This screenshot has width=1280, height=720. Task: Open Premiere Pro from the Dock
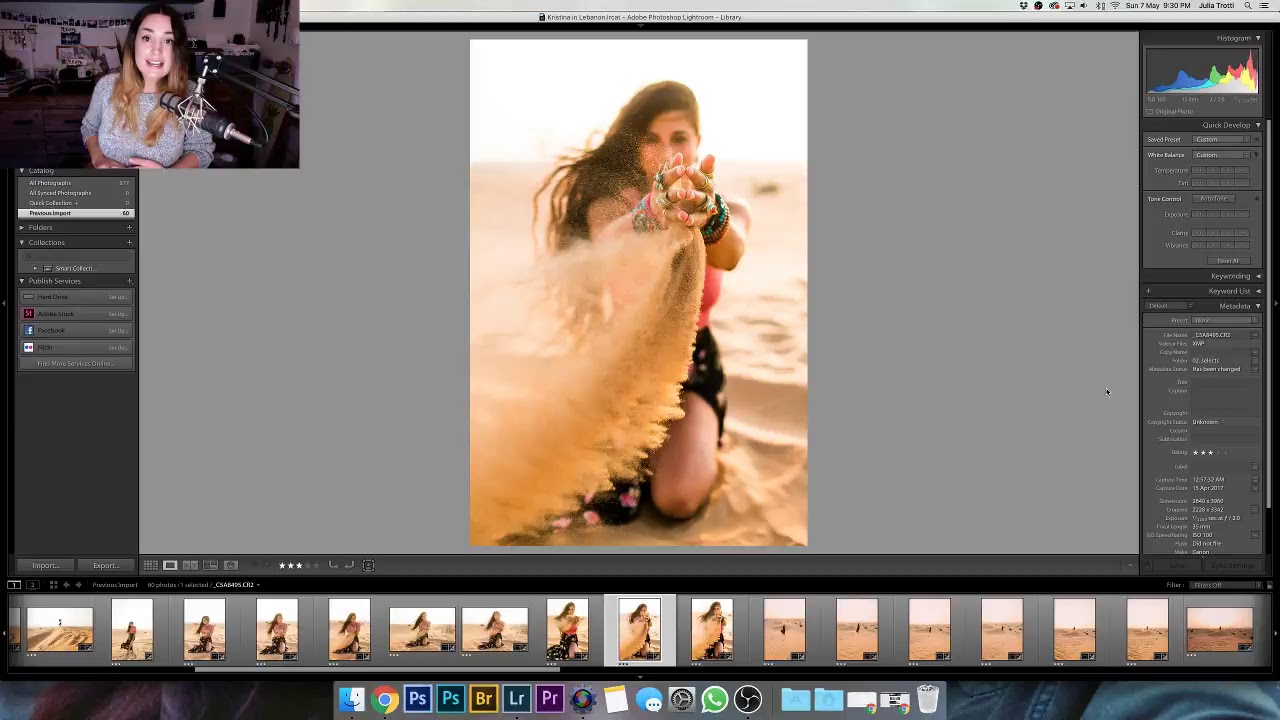(x=550, y=699)
